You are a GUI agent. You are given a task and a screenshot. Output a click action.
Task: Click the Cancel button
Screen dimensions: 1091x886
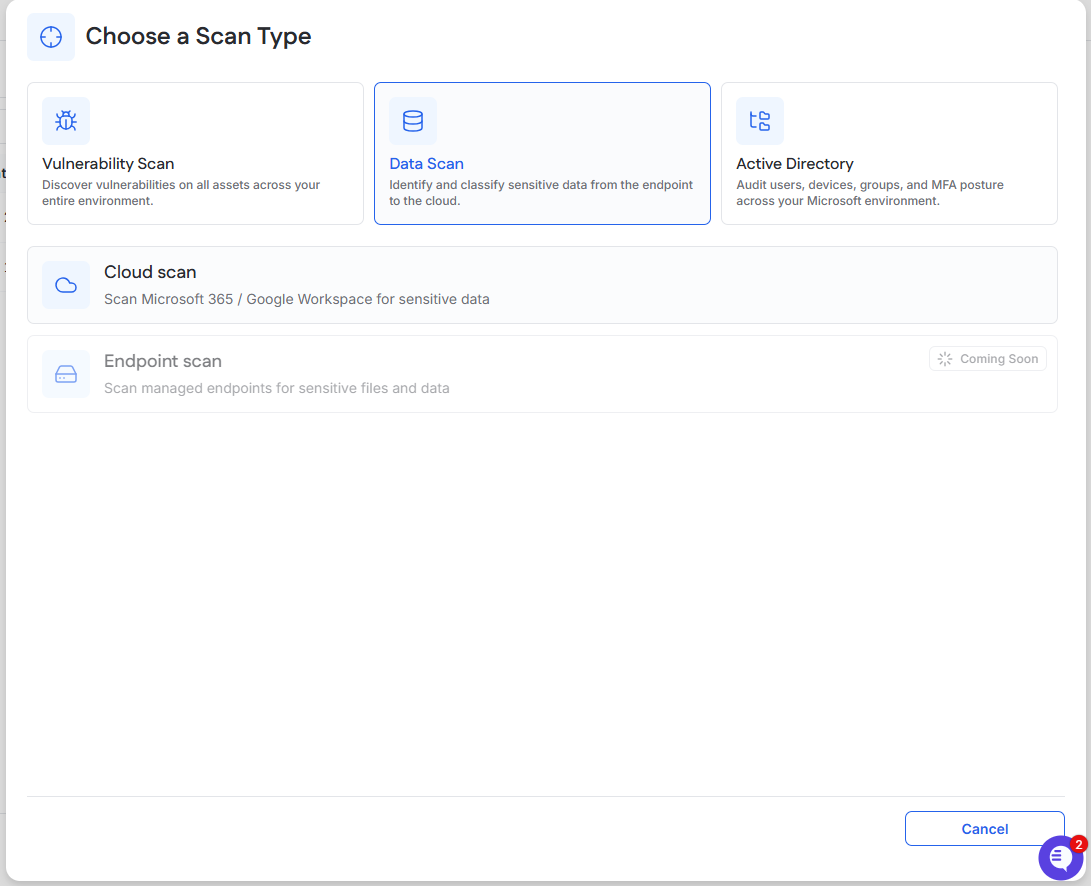click(985, 829)
